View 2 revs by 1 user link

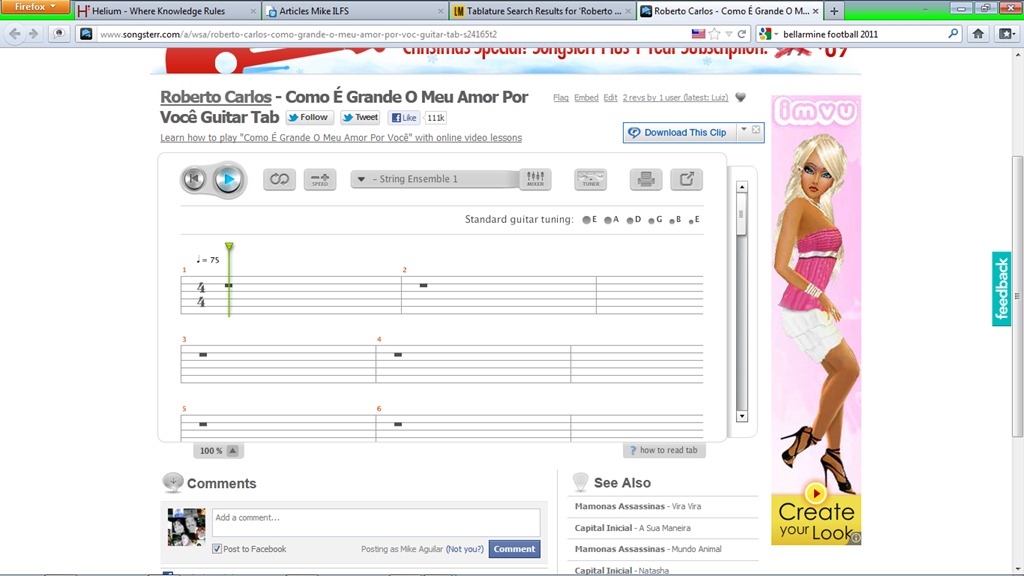[675, 97]
